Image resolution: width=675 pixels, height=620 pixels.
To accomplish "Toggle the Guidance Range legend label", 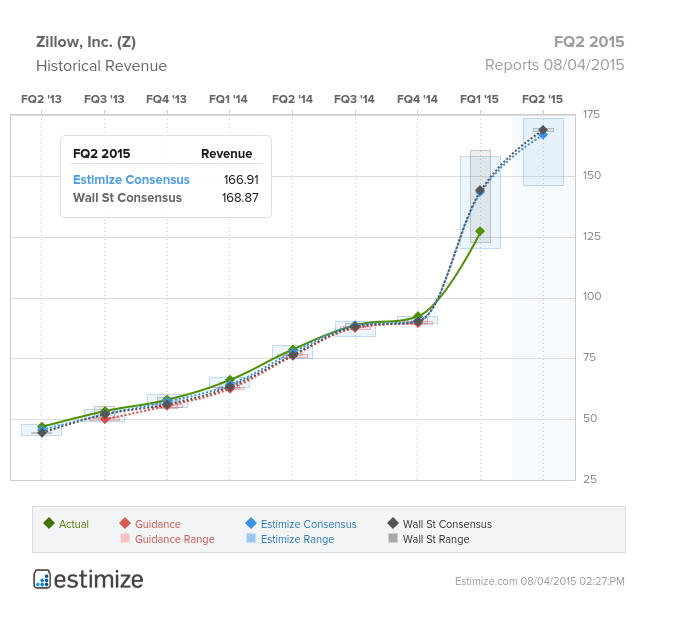I will tap(174, 539).
